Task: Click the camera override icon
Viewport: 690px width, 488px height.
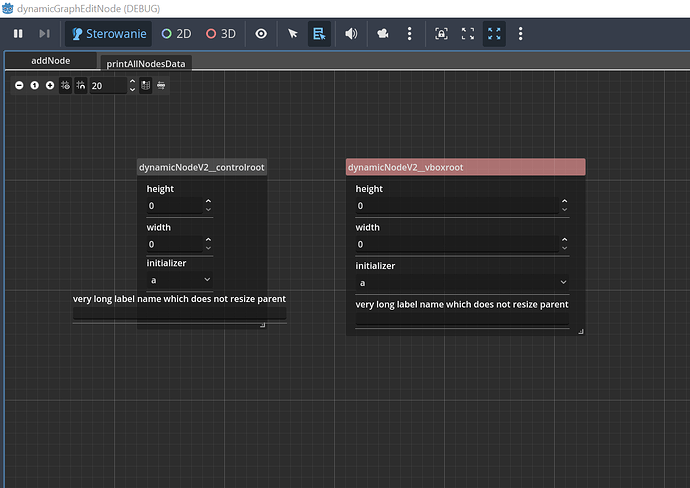Action: [x=383, y=33]
